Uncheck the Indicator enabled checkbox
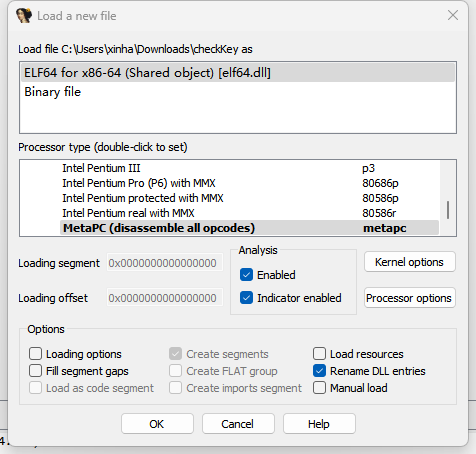Image resolution: width=476 pixels, height=454 pixels. pos(246,298)
